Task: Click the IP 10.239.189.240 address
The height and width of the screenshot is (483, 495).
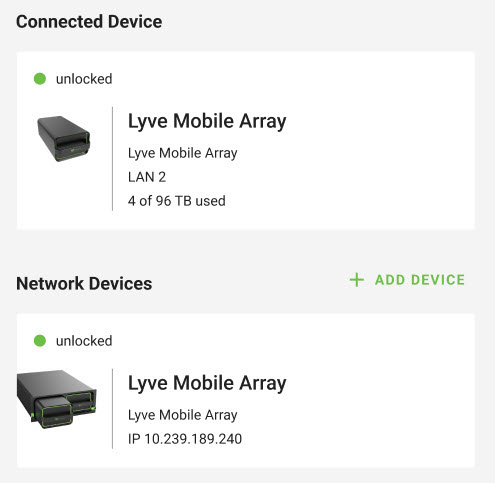Action: 185,439
